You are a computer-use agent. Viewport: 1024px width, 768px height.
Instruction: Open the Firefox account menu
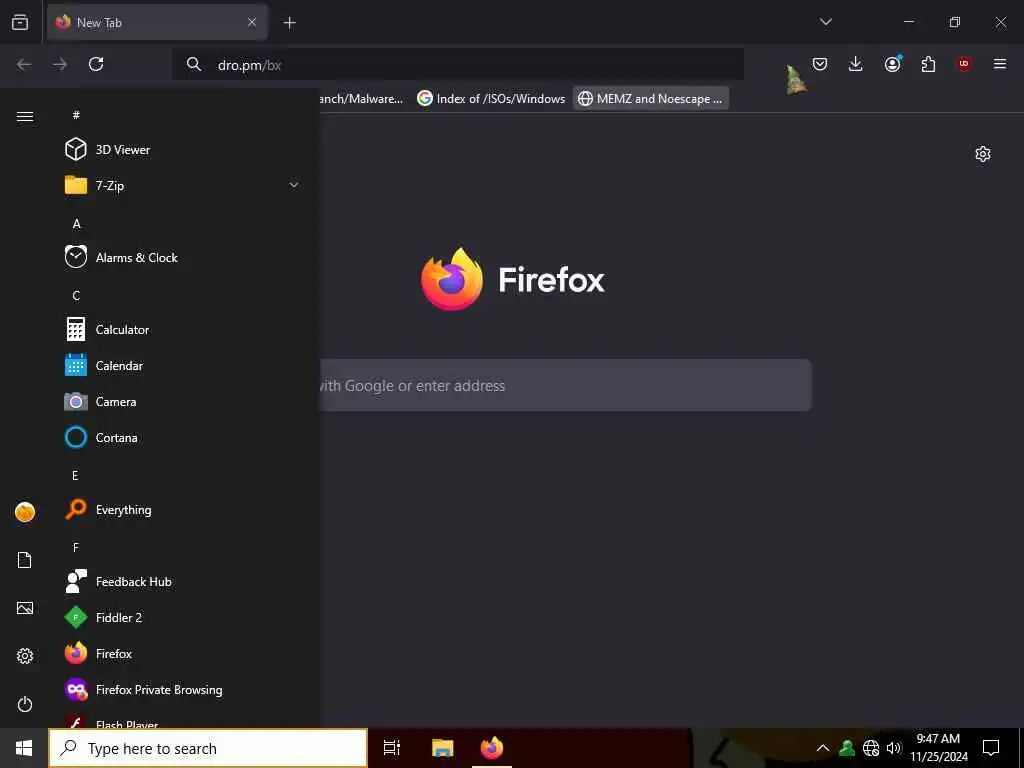(892, 64)
